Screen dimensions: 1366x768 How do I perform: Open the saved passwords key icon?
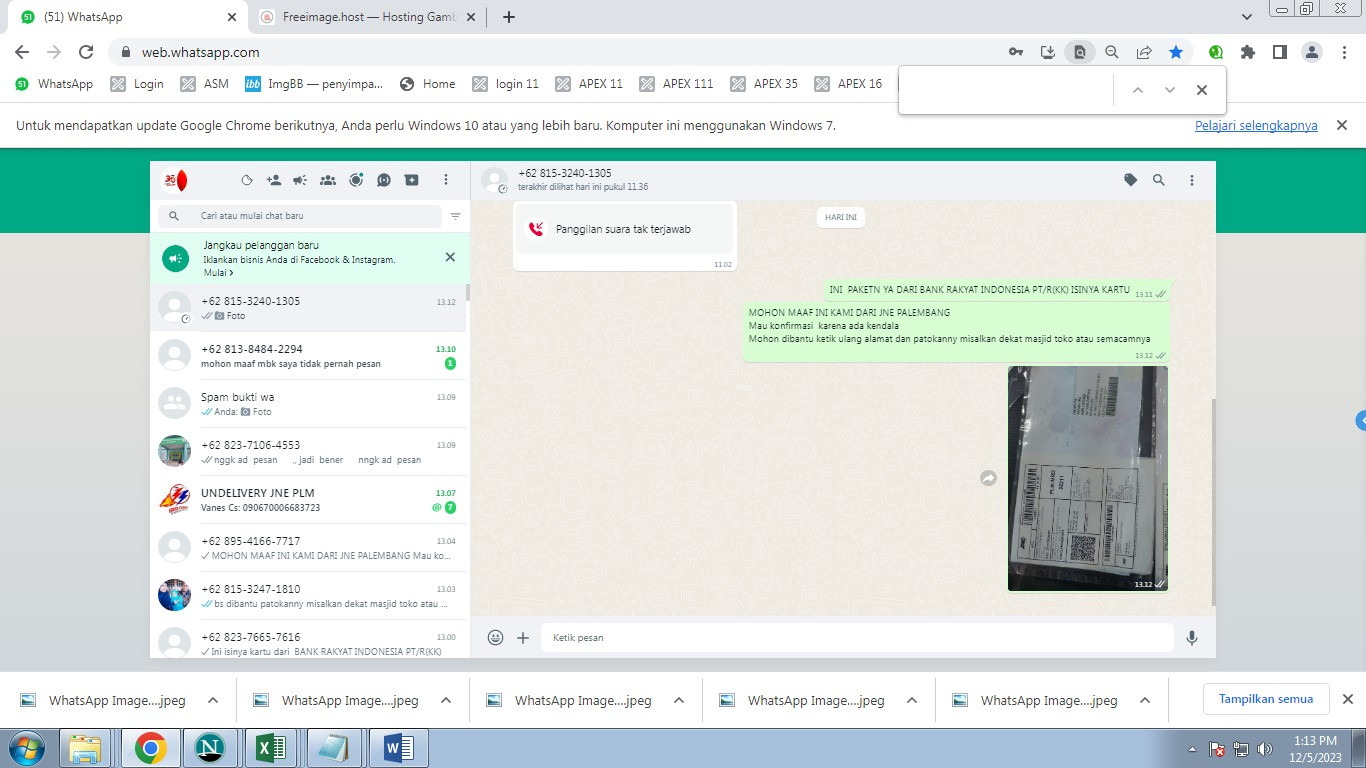click(1016, 52)
